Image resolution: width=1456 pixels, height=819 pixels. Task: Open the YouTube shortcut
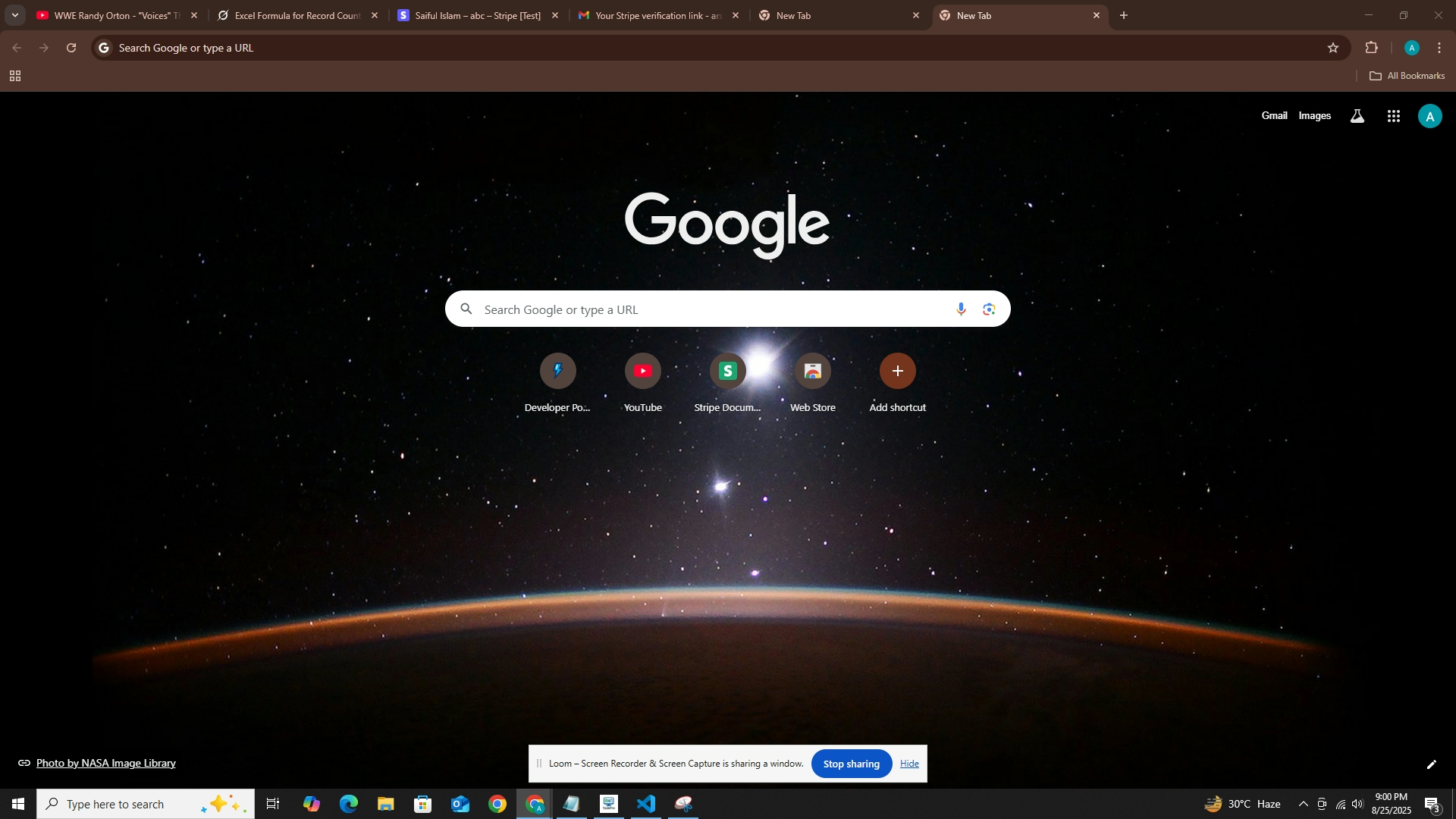642,371
